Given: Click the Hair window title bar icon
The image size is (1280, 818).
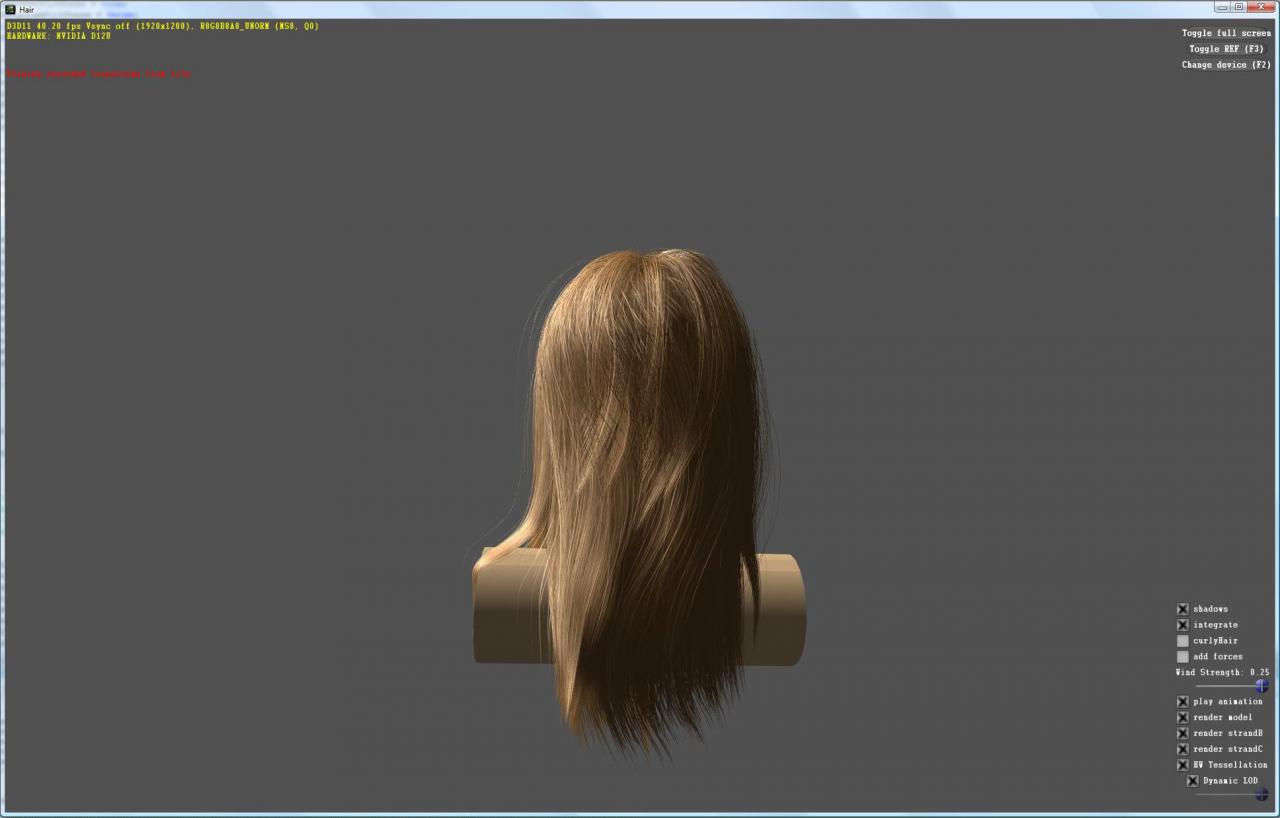Looking at the screenshot, I should coord(10,9).
